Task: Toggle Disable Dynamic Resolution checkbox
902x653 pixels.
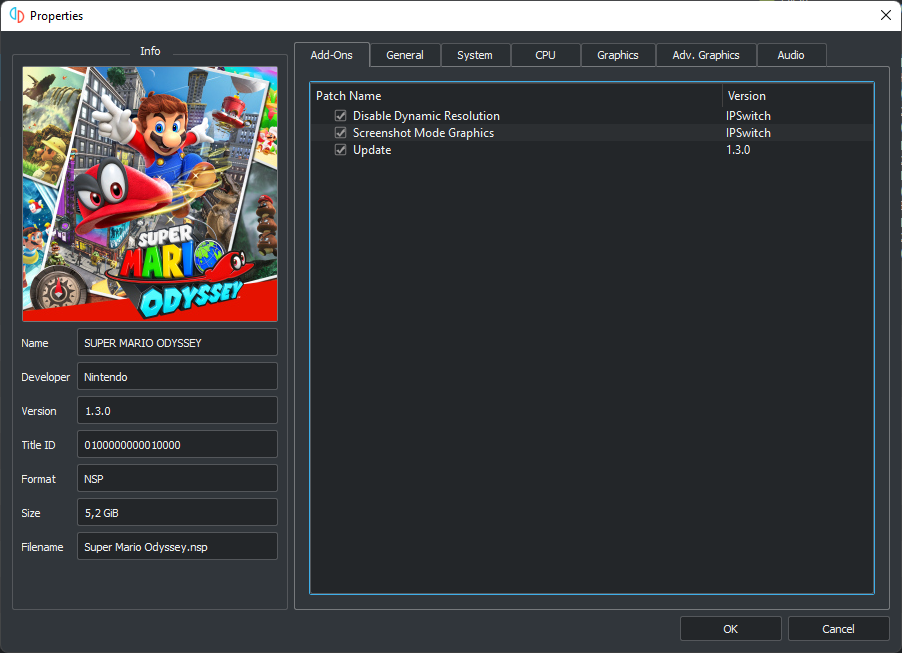Action: tap(340, 116)
